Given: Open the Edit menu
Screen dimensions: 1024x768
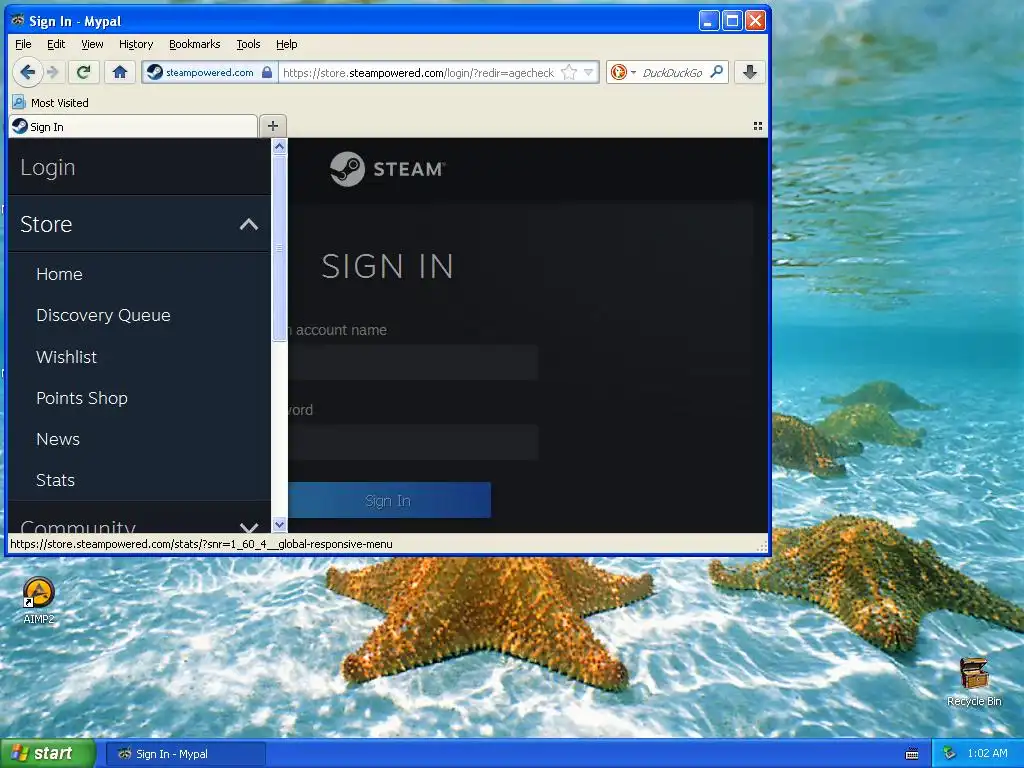Looking at the screenshot, I should 56,44.
